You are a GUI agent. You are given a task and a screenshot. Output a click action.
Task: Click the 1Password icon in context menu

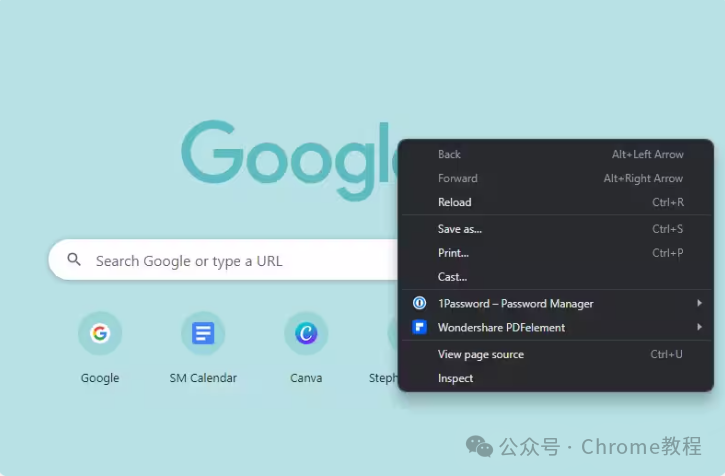click(x=419, y=303)
